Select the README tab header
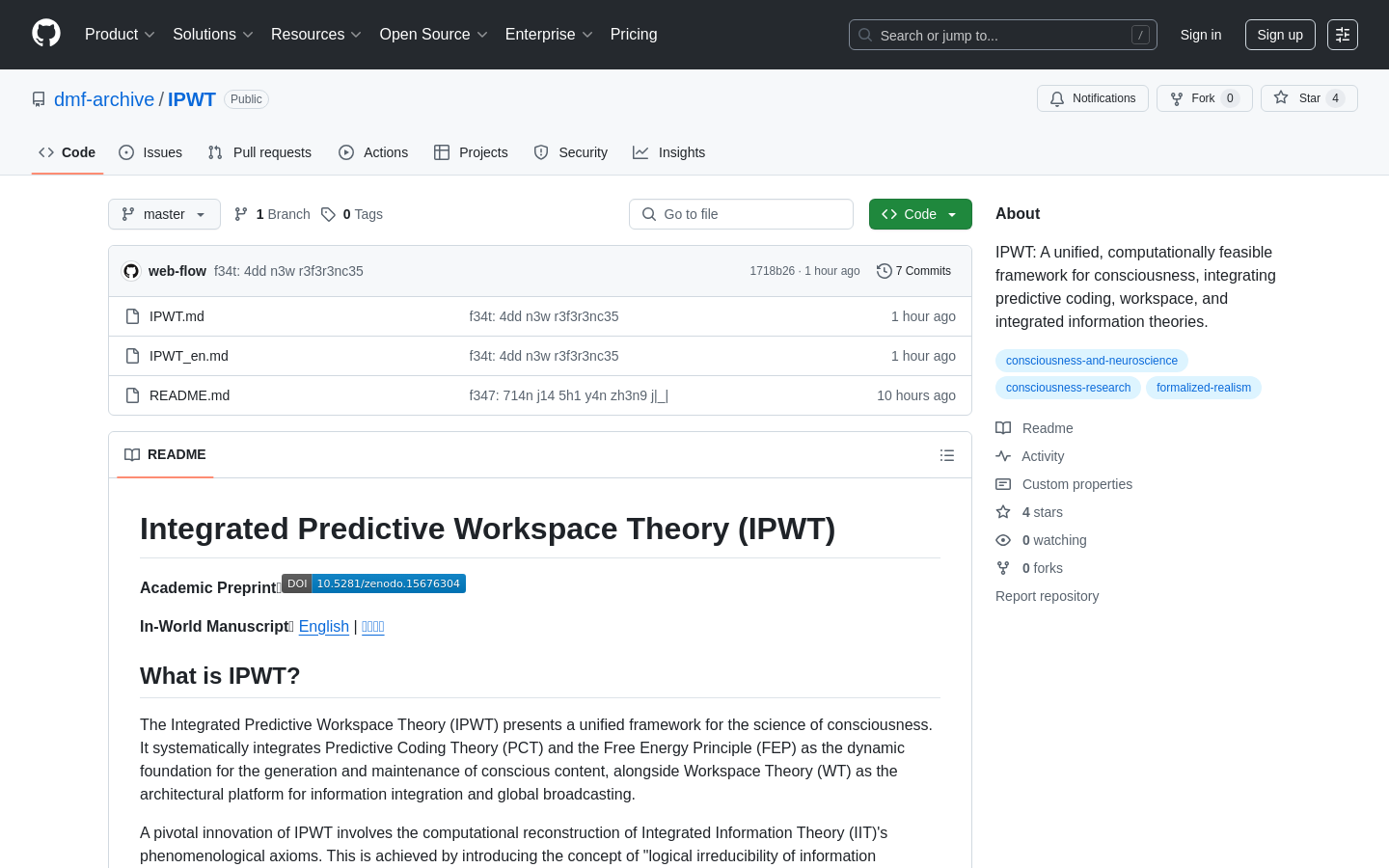The height and width of the screenshot is (868, 1389). point(165,454)
